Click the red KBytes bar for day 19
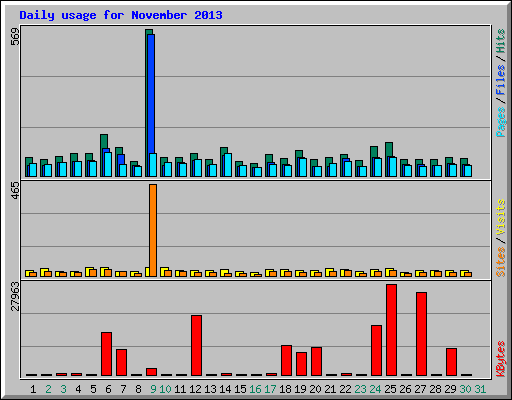Image resolution: width=512 pixels, height=400 pixels. click(x=301, y=364)
